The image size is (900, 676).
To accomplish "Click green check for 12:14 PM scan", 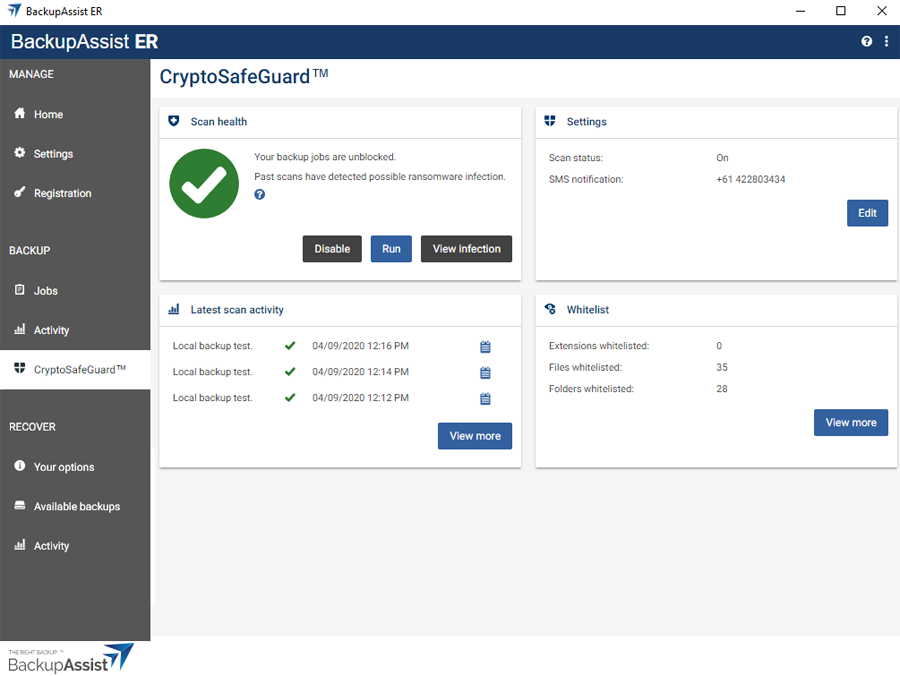I will [290, 371].
